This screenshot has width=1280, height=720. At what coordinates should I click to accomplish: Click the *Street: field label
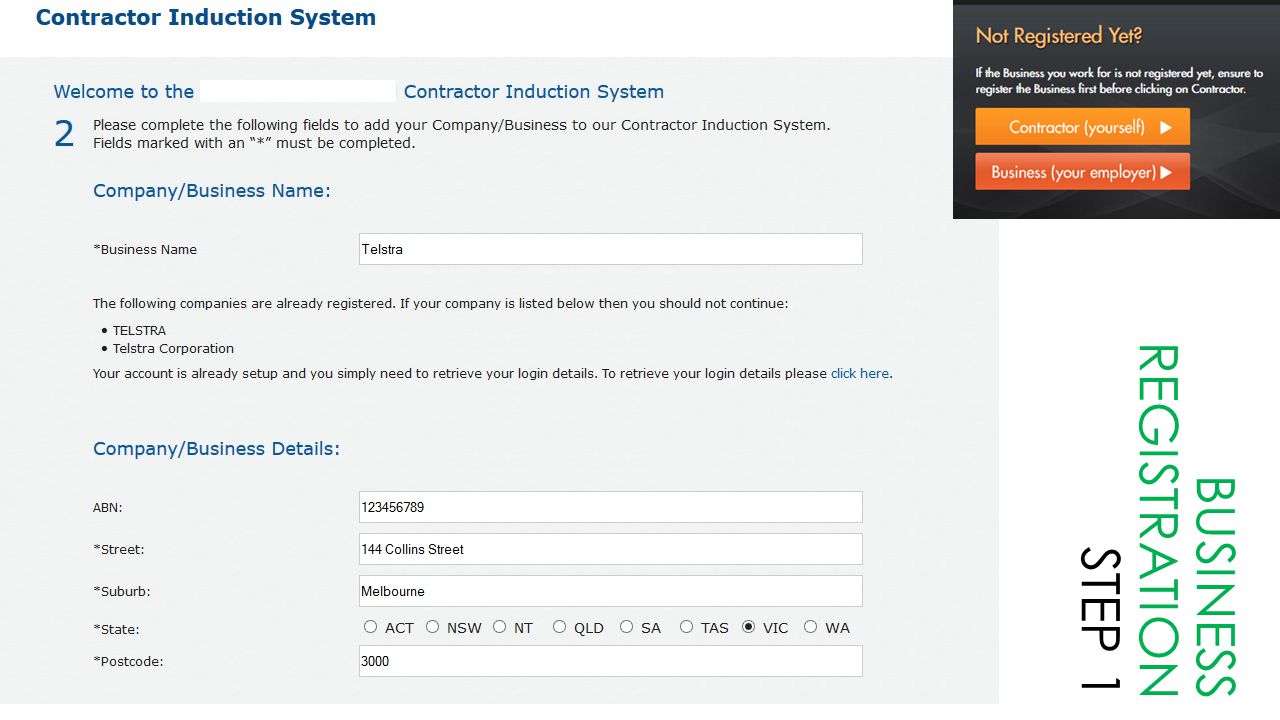(118, 549)
